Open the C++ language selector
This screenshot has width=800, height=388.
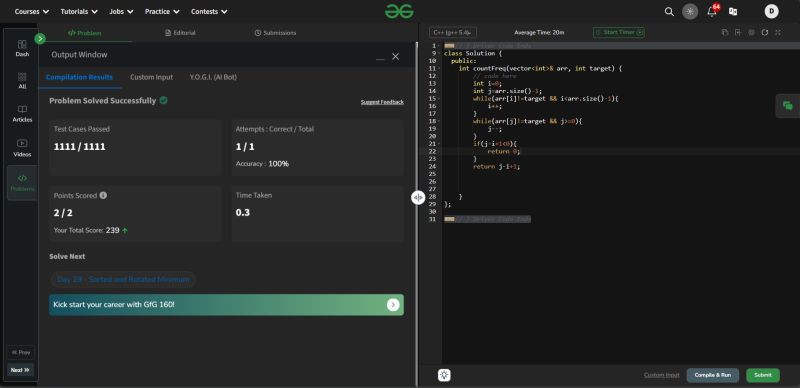[x=453, y=32]
